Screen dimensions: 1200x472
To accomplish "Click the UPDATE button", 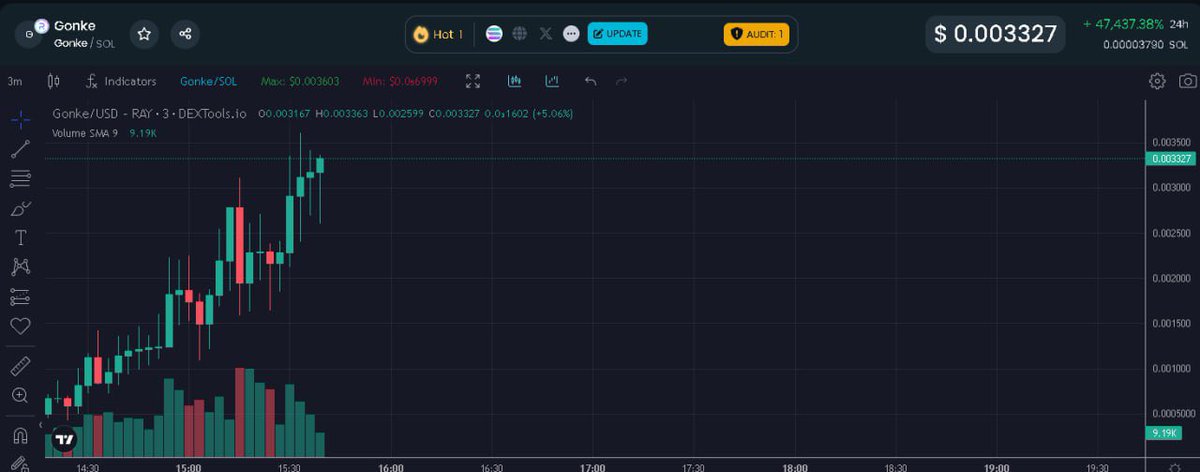I will pos(617,34).
